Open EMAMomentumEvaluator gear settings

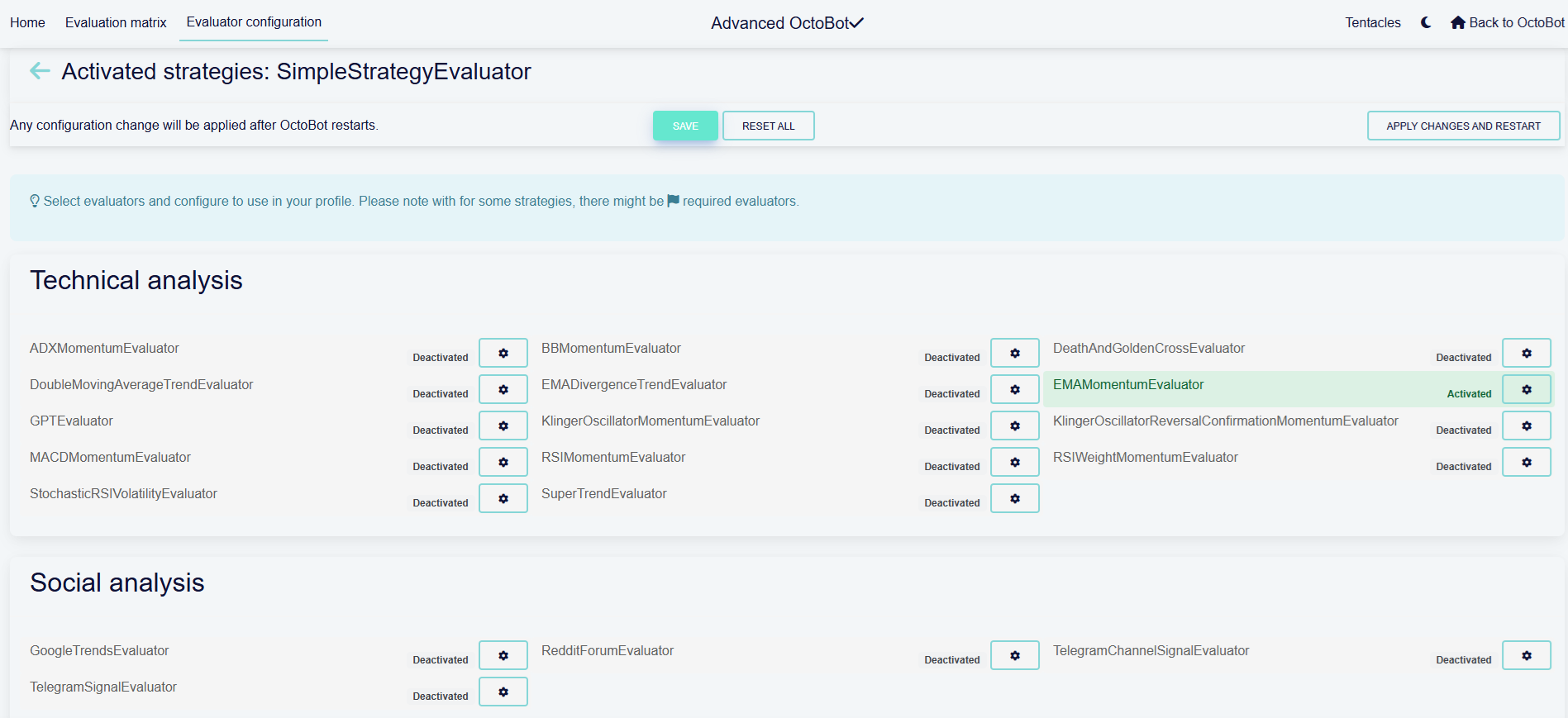pos(1527,389)
